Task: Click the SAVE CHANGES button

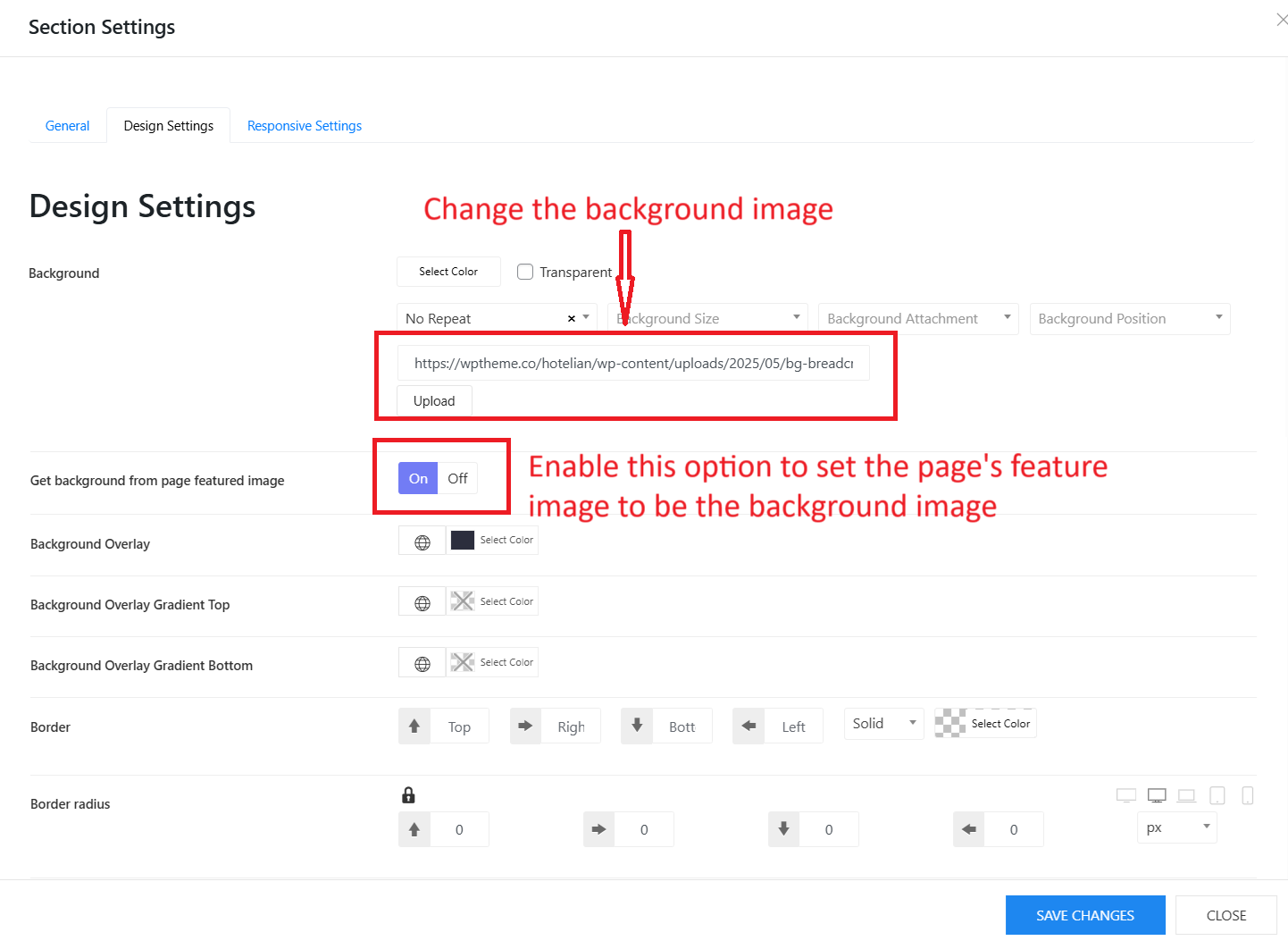Action: (x=1085, y=915)
